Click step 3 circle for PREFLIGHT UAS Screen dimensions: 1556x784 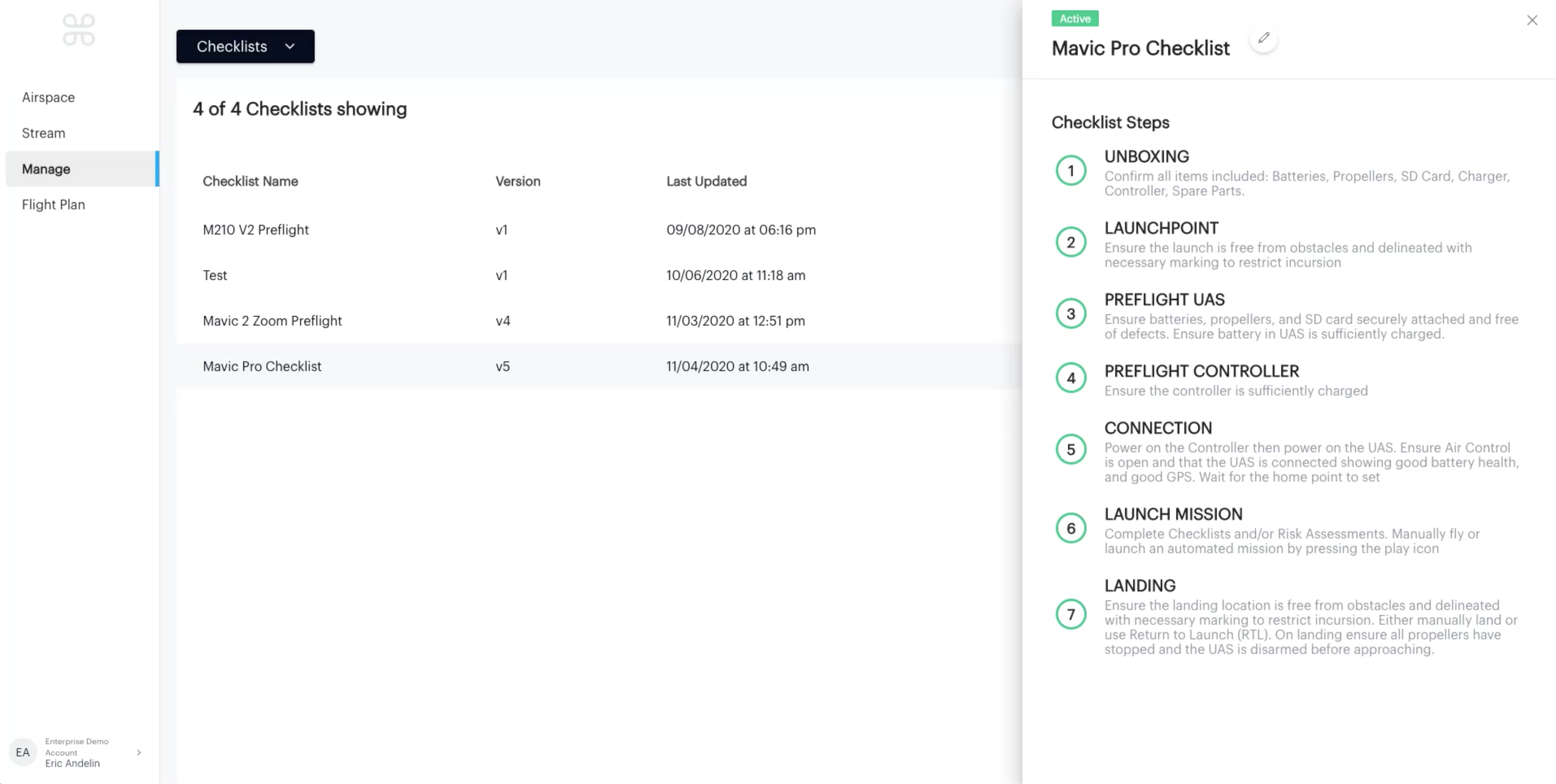(1070, 314)
